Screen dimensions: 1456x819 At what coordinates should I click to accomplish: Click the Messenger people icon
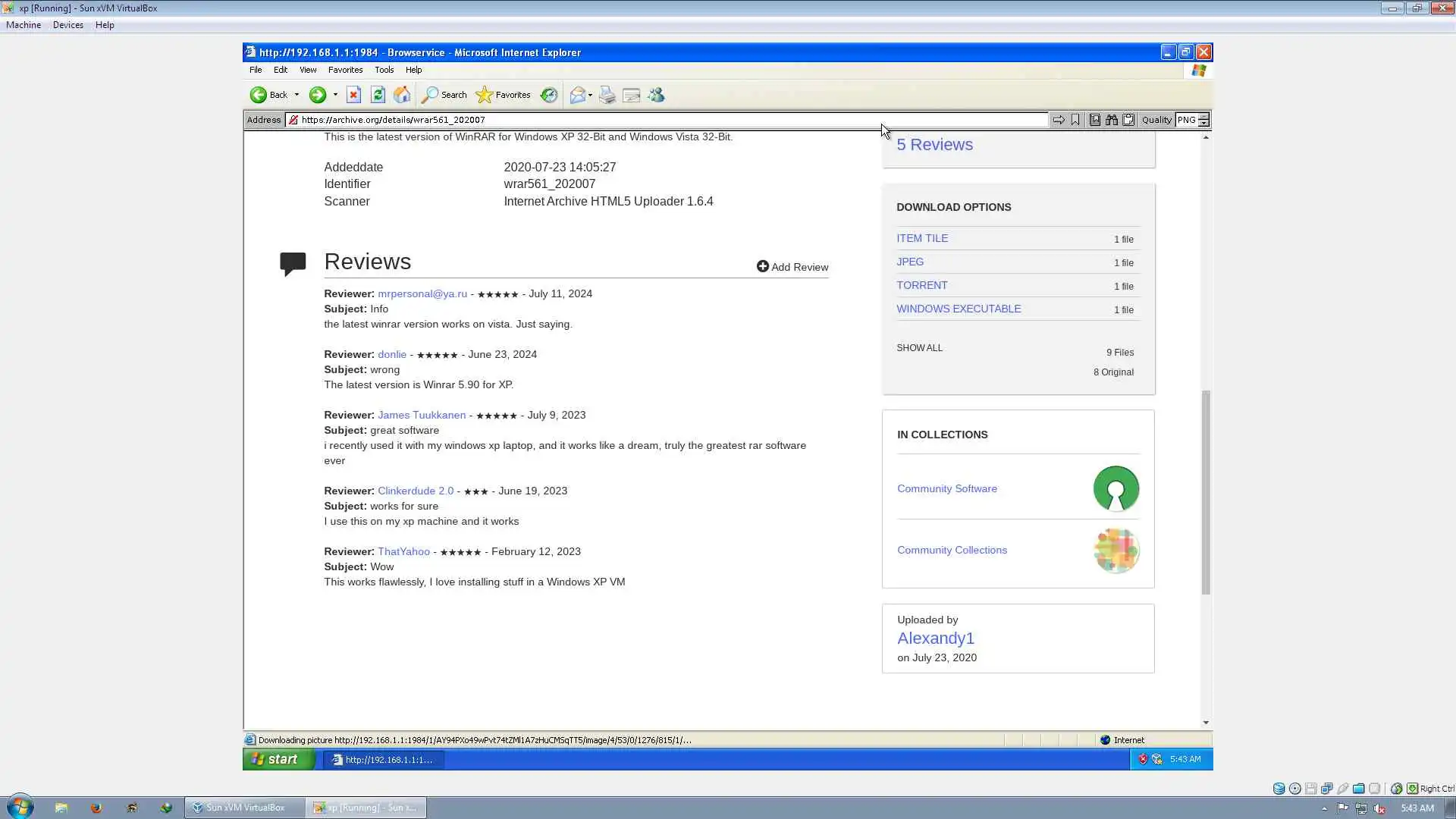tap(656, 95)
